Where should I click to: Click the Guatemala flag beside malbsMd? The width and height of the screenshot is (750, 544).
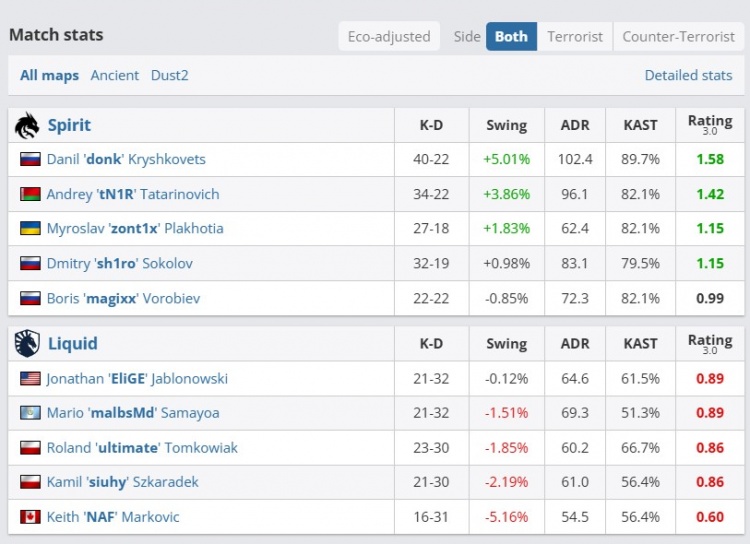click(30, 413)
